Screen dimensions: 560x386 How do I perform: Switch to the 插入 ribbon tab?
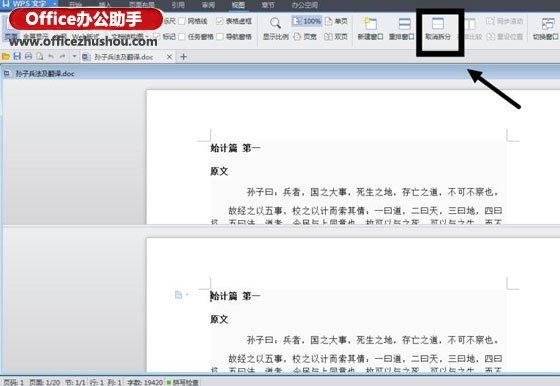point(105,5)
